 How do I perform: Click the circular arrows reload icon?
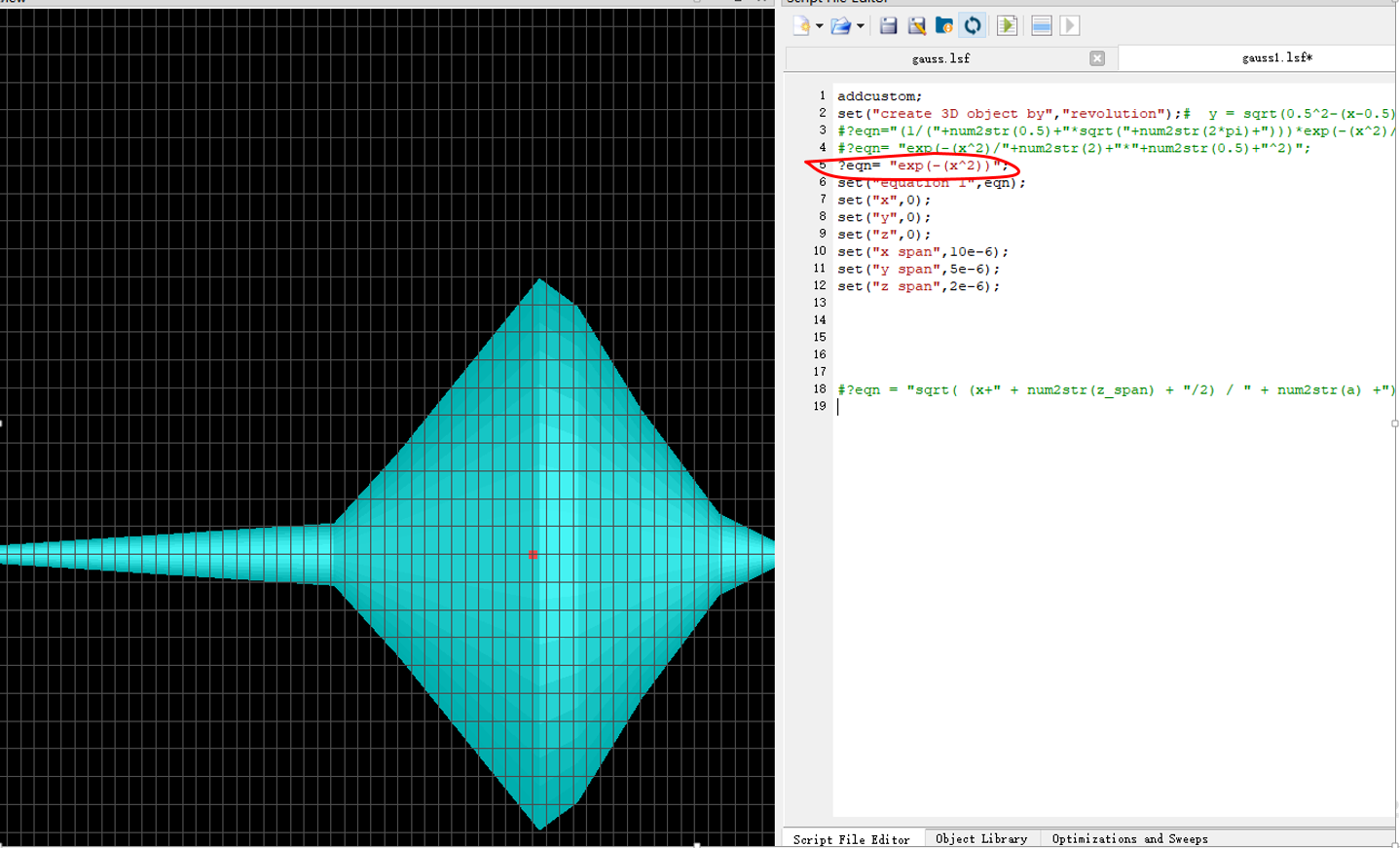coord(973,26)
